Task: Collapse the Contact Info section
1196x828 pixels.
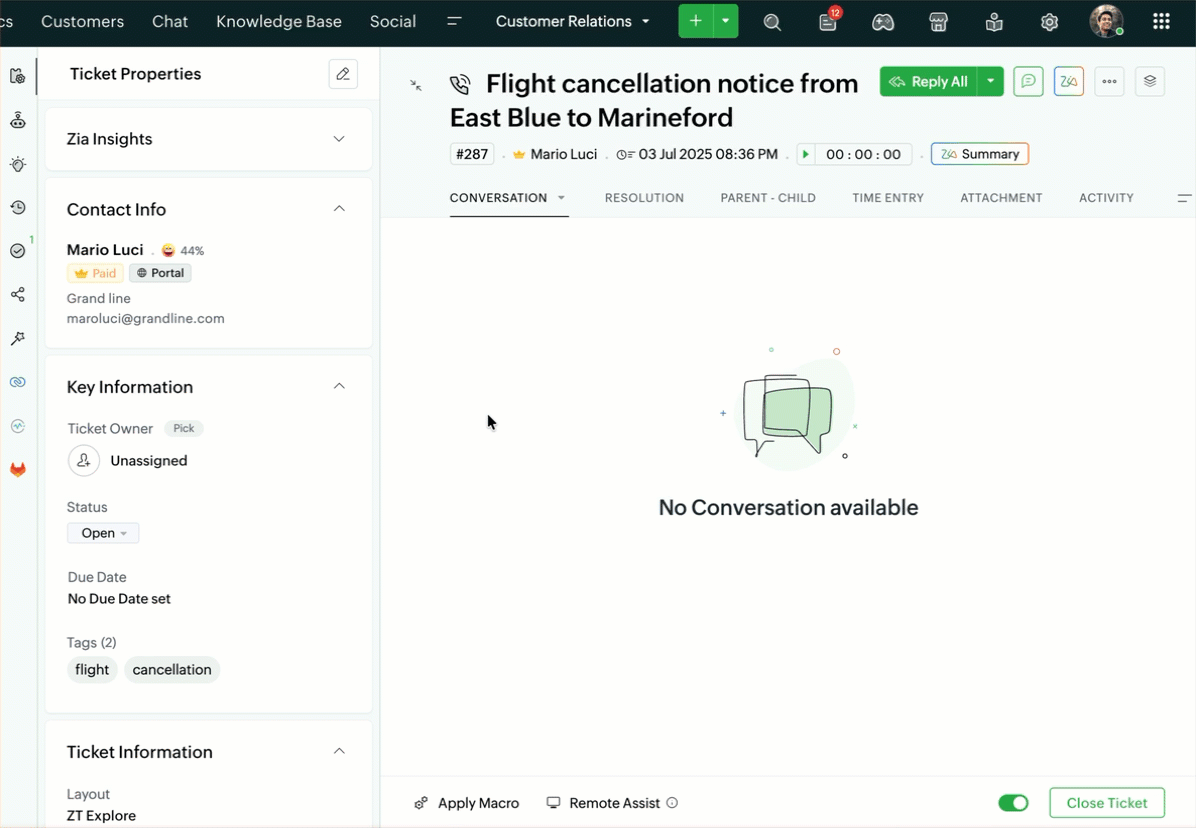Action: point(339,209)
